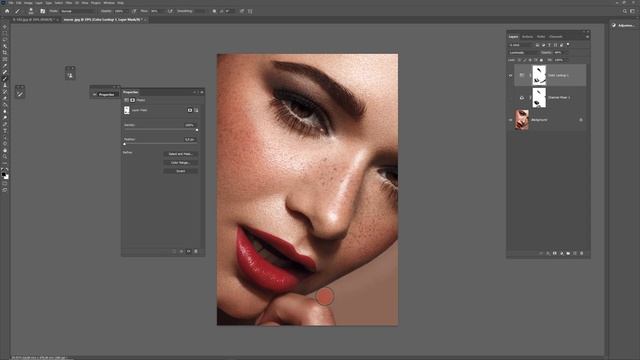The image size is (640, 360).
Task: Toggle pressure for opacity
Action: point(134,11)
